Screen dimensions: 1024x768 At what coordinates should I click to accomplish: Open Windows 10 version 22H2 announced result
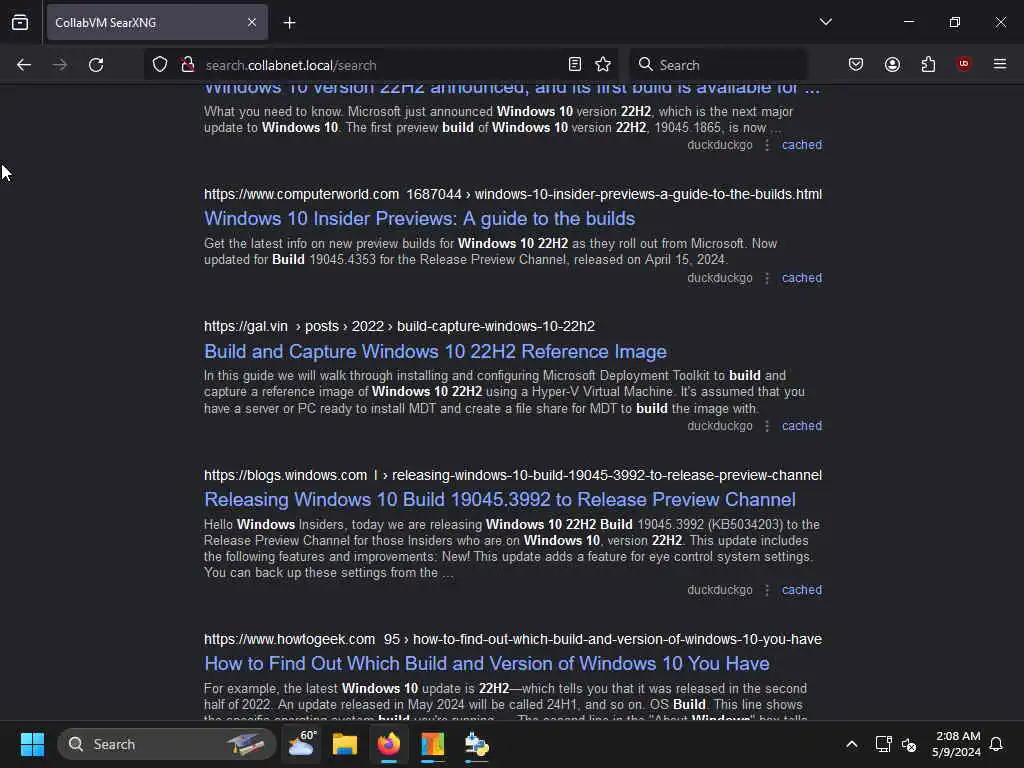pyautogui.click(x=512, y=88)
